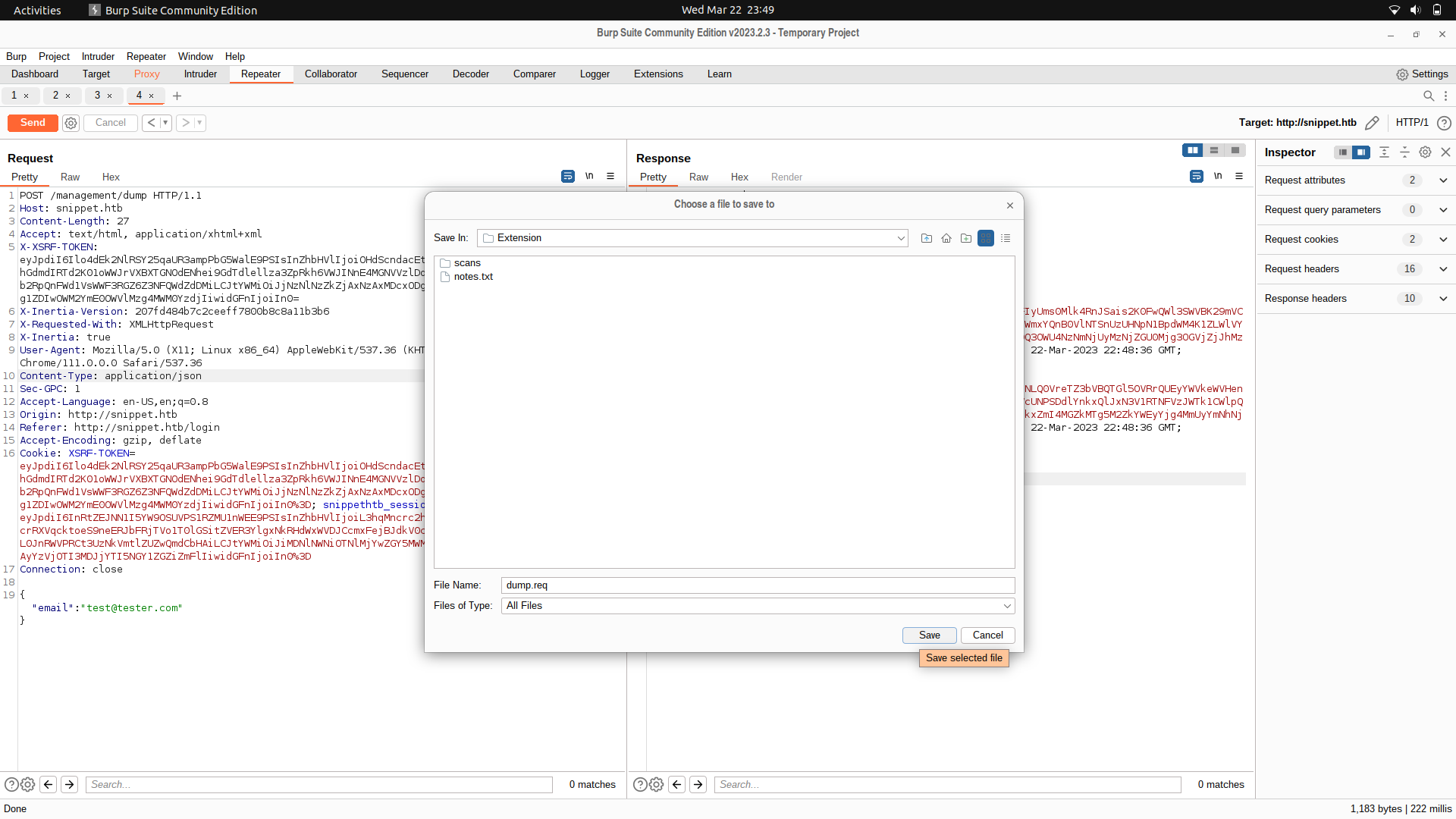
Task: Go up to the parent folder
Action: coord(926,237)
